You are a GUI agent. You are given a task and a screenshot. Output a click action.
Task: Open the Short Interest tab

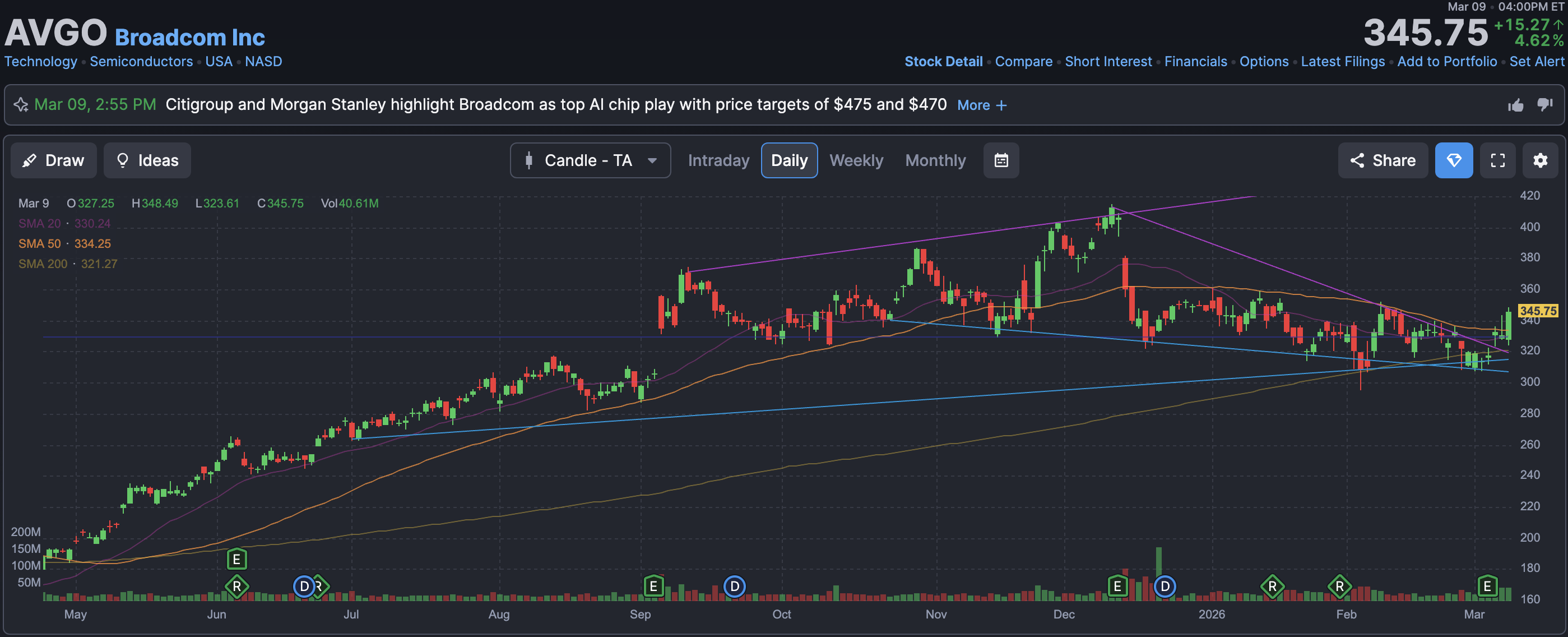click(x=1108, y=62)
